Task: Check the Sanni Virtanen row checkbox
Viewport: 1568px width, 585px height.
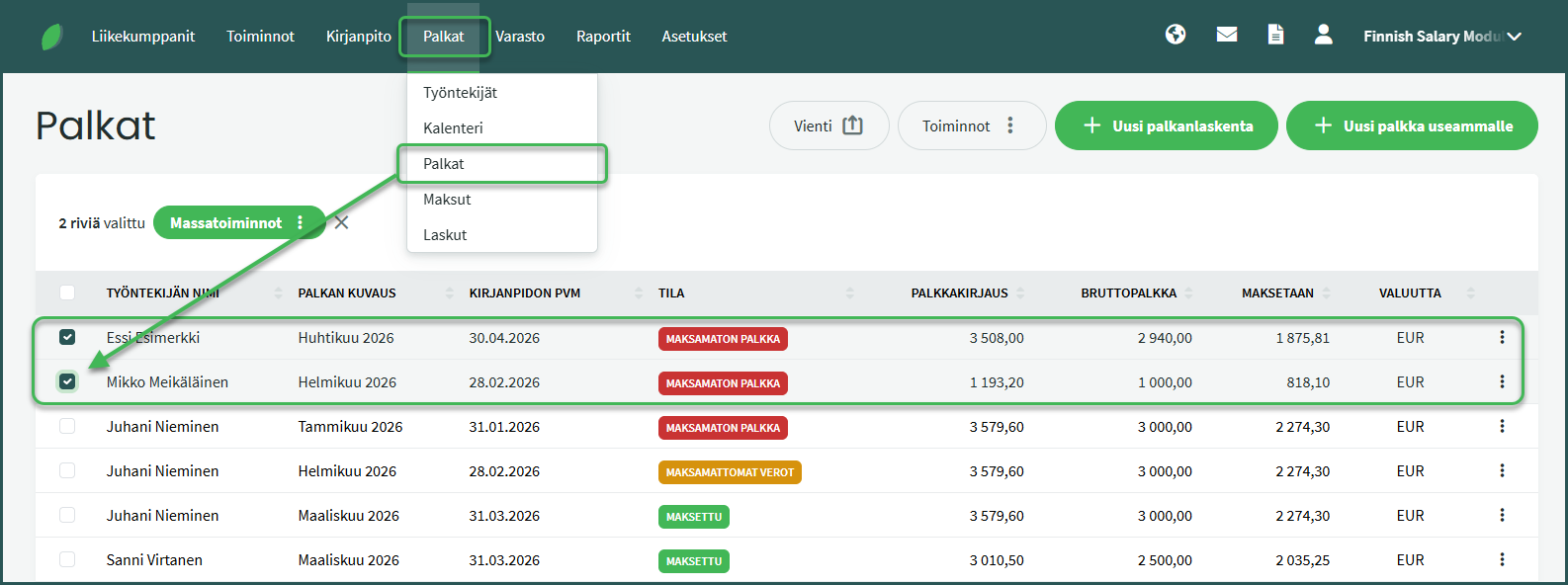Action: [67, 560]
